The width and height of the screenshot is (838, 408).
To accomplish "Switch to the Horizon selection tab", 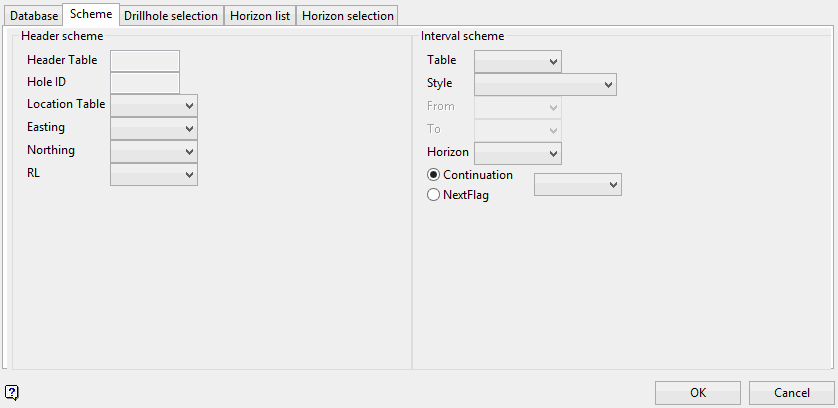I will pyautogui.click(x=348, y=16).
